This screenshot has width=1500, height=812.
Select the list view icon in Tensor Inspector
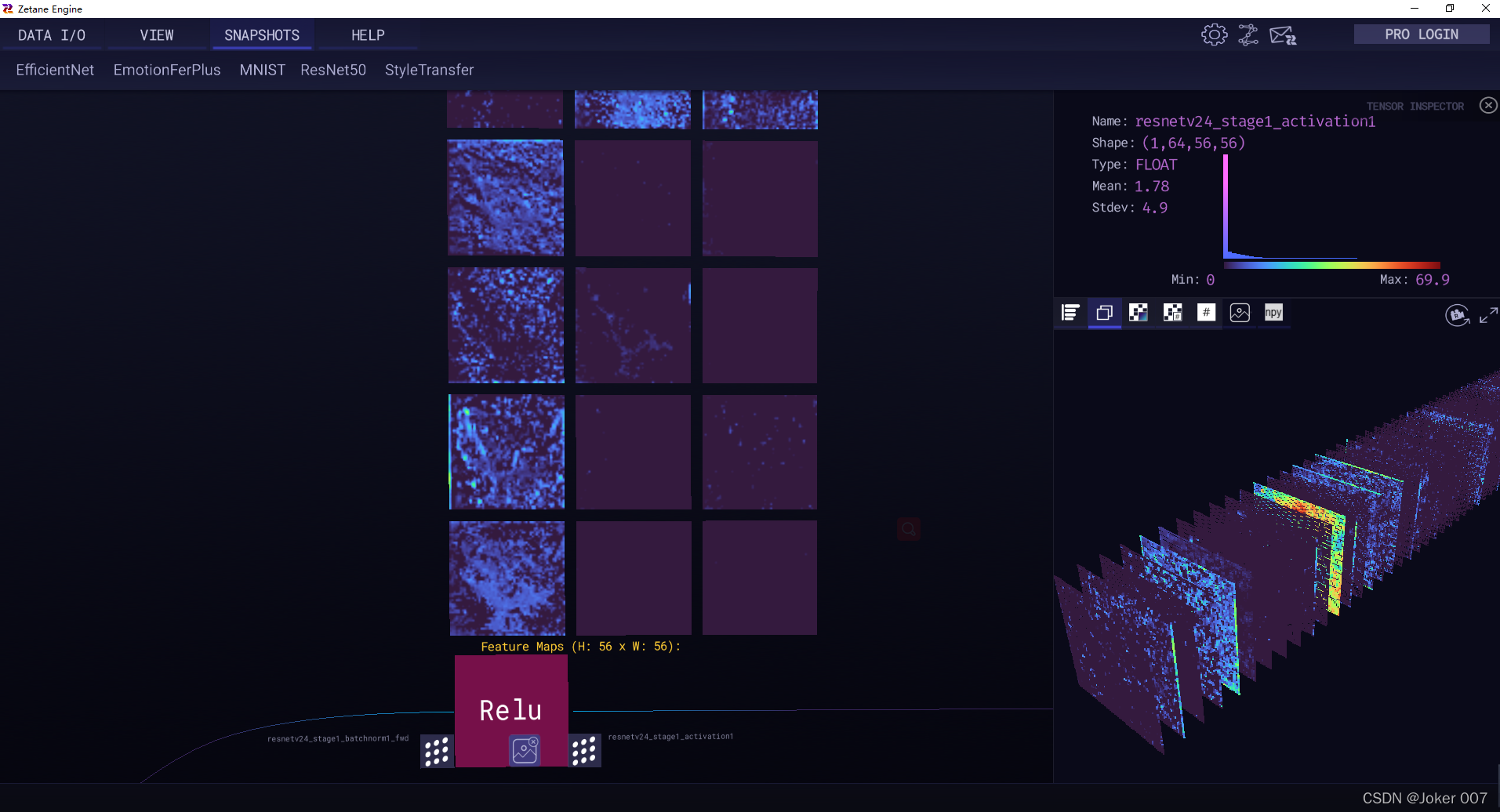point(1070,312)
